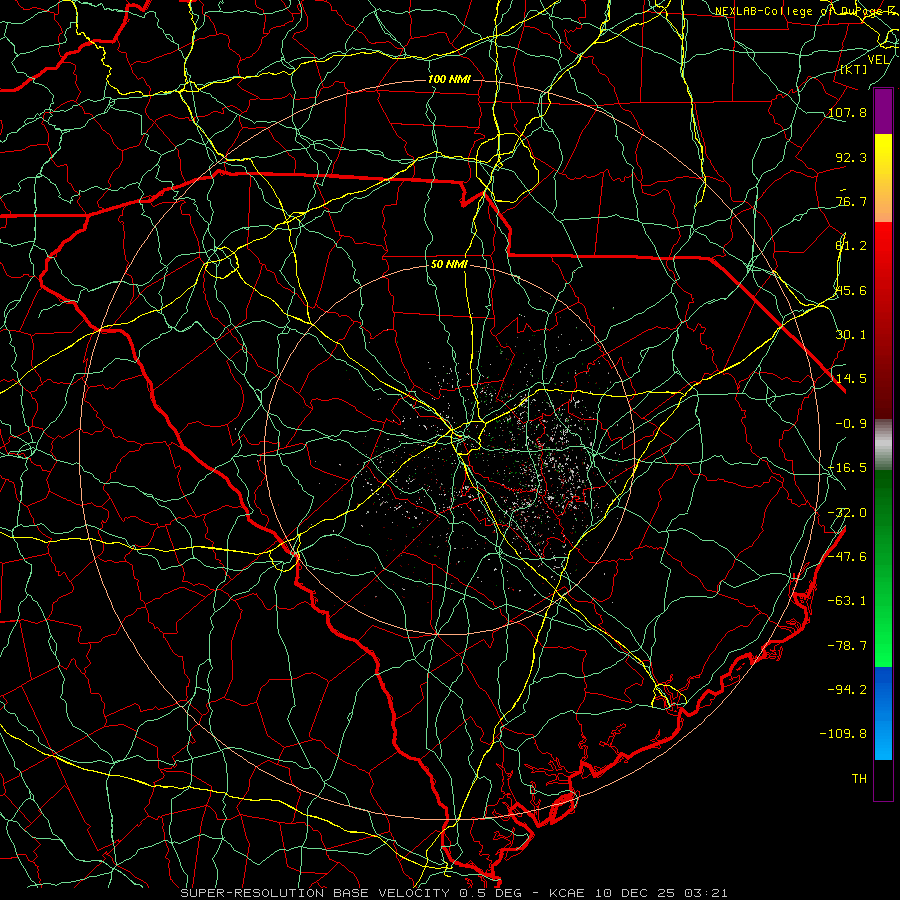Click the -32.0 scale value
This screenshot has height=900, width=900.
tap(847, 513)
